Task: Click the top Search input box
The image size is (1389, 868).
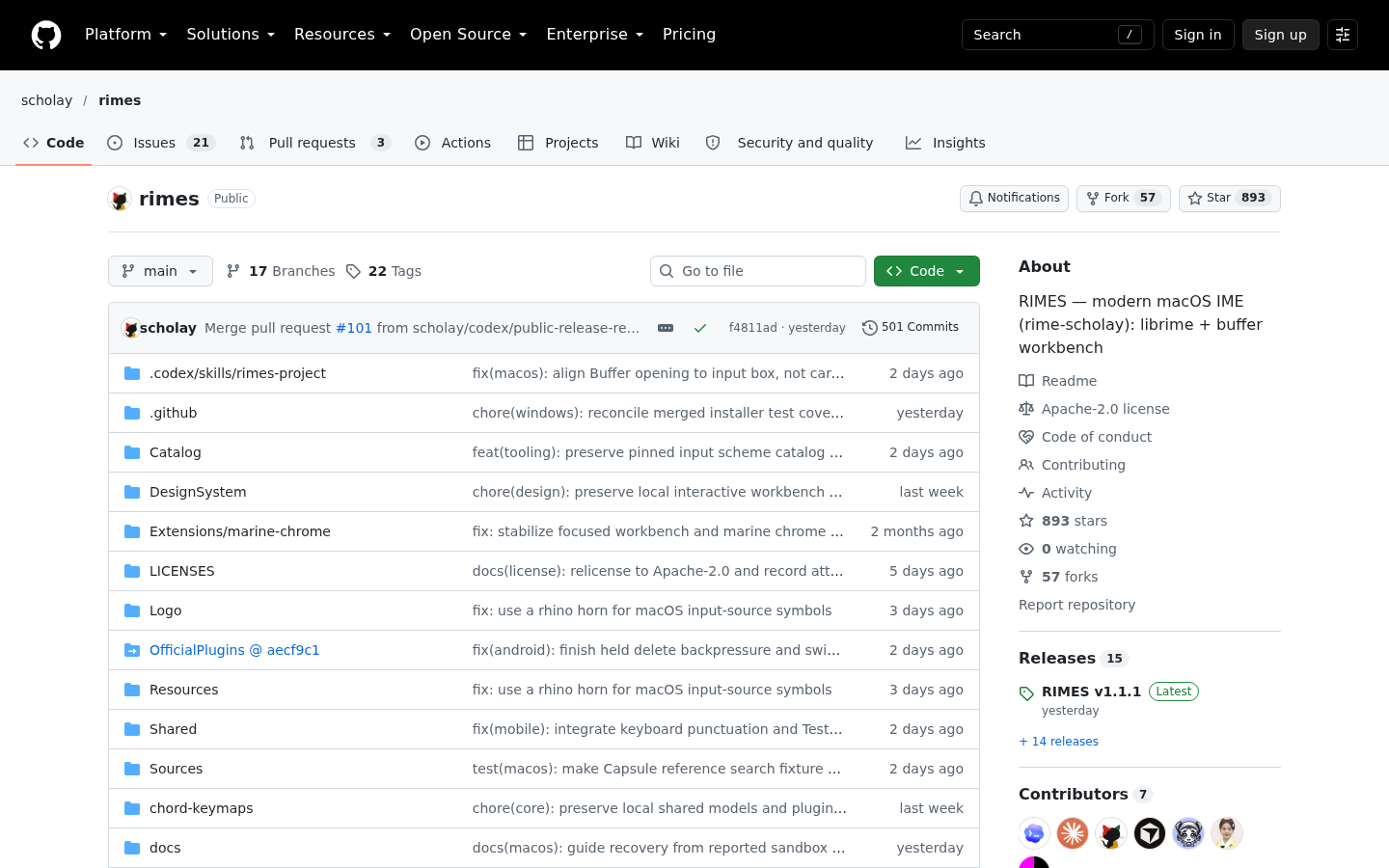Action: point(1058,35)
